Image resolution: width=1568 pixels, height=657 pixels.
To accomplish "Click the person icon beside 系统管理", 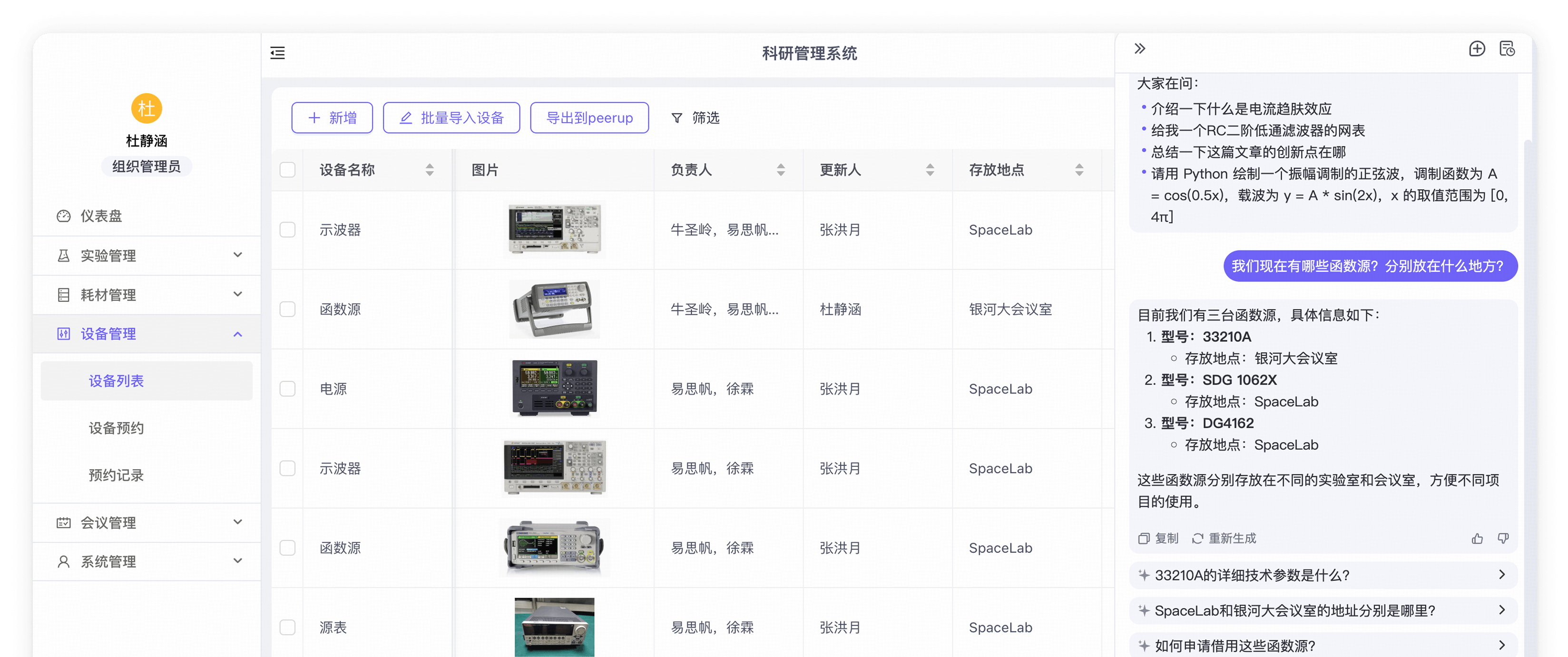I will click(x=63, y=561).
